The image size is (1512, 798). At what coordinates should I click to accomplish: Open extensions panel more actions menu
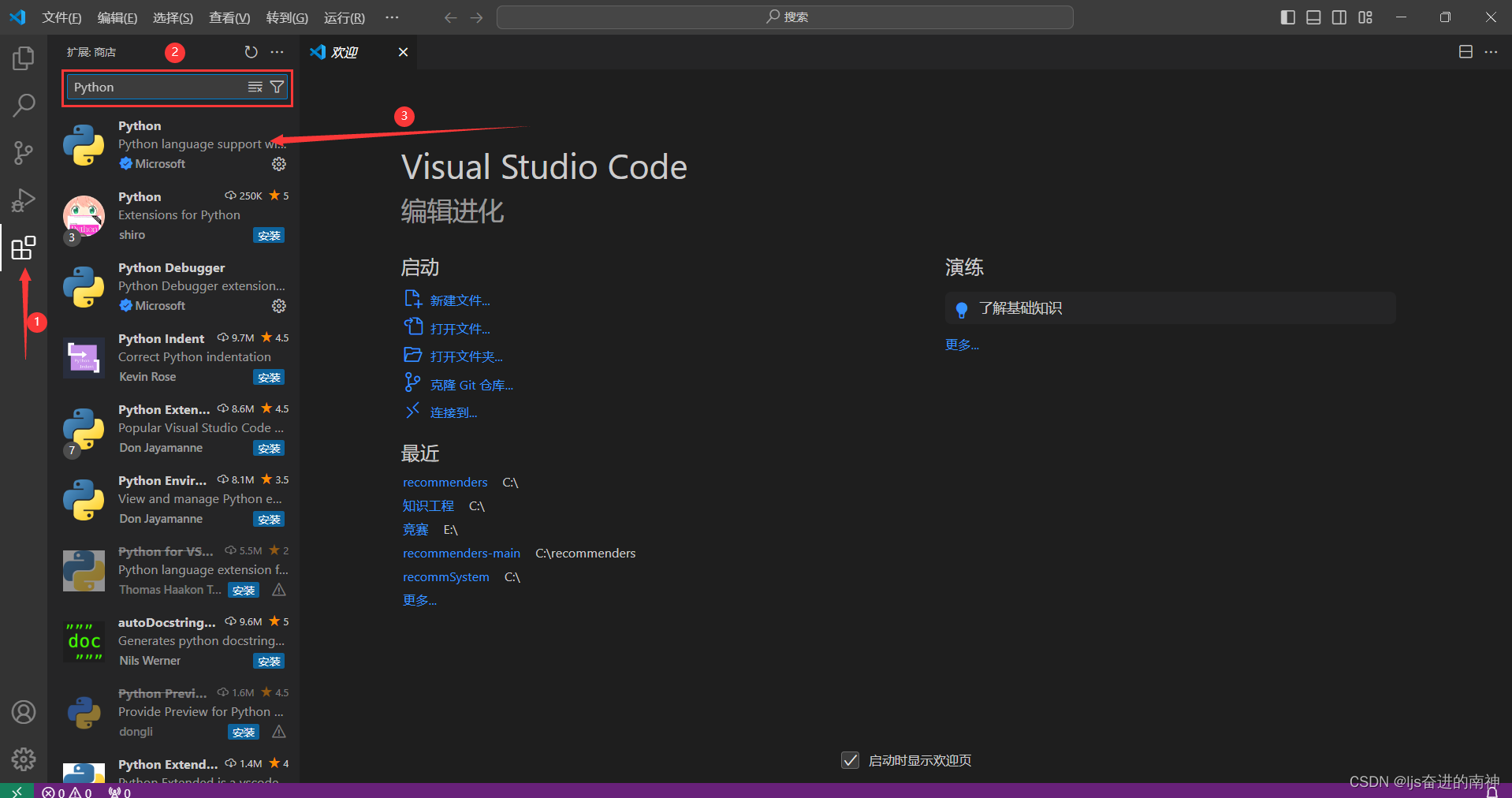[277, 52]
